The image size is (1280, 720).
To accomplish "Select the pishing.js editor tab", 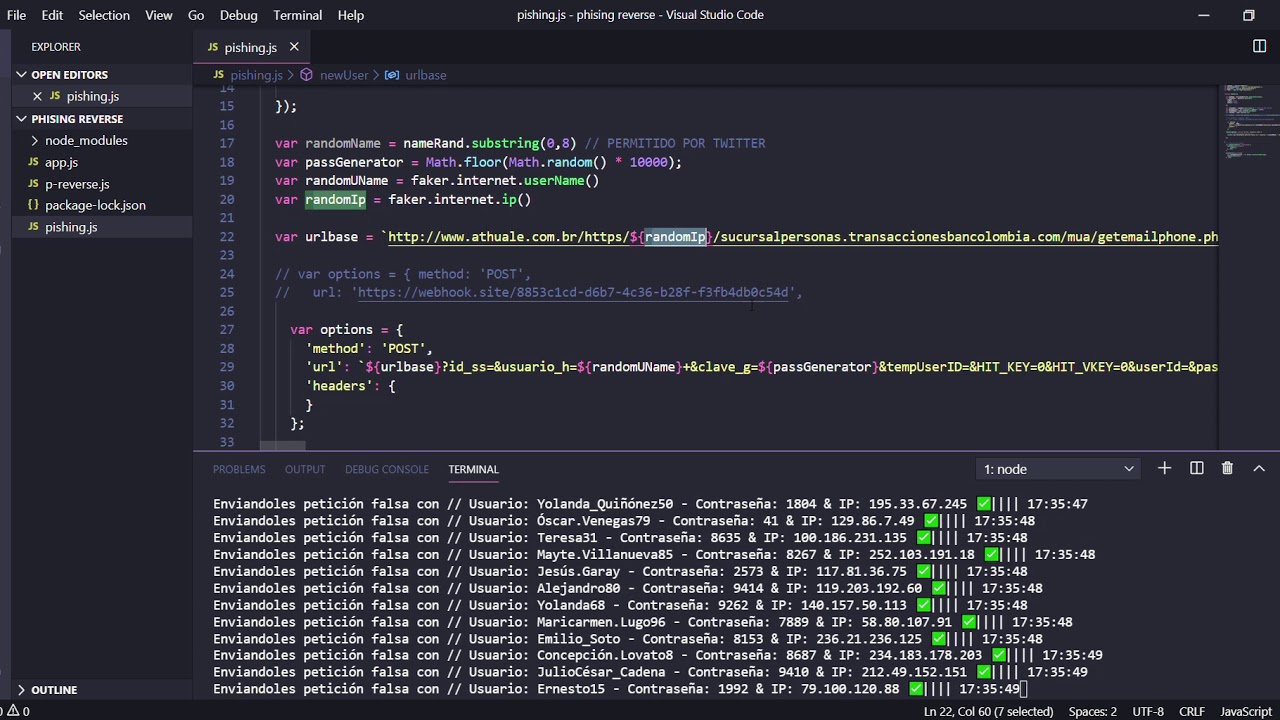I will (252, 47).
